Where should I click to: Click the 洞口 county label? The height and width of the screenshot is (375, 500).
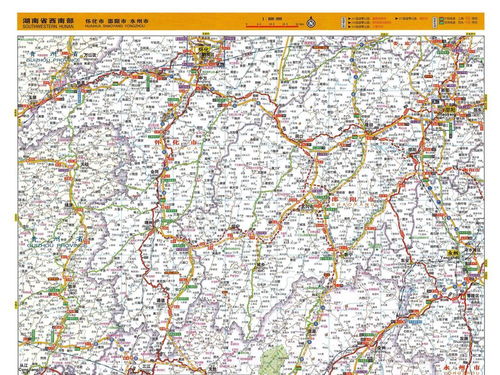tap(299, 136)
